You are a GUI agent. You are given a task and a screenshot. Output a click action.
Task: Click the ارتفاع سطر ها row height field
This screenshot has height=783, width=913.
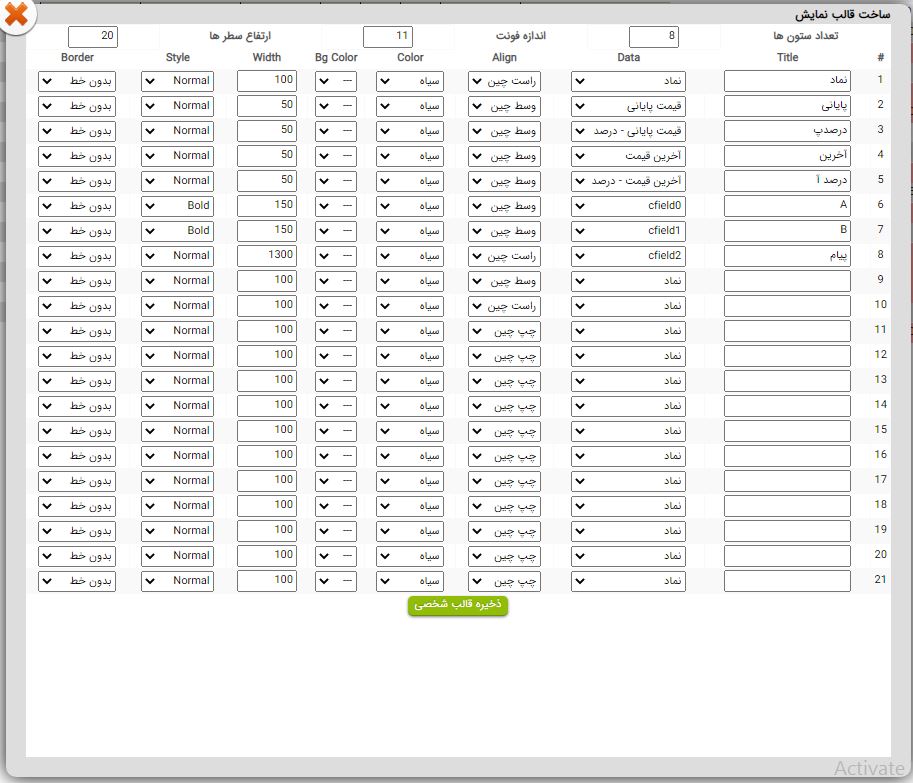tap(93, 37)
